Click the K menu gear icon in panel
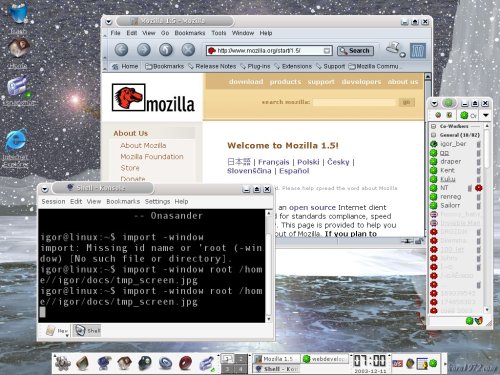500x375 pixels. click(x=62, y=363)
